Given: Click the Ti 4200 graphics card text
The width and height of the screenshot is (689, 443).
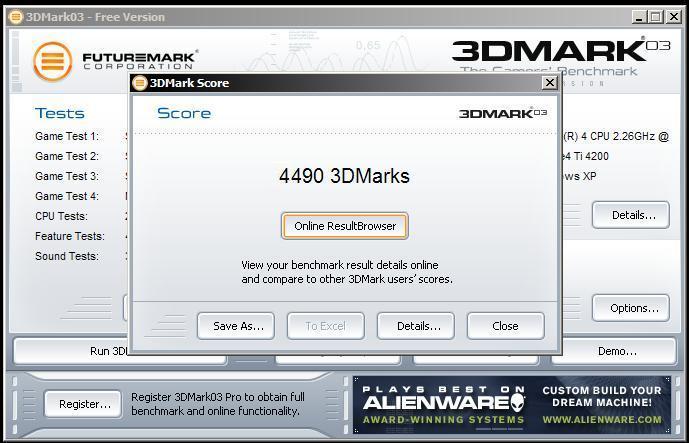Looking at the screenshot, I should click(585, 156).
